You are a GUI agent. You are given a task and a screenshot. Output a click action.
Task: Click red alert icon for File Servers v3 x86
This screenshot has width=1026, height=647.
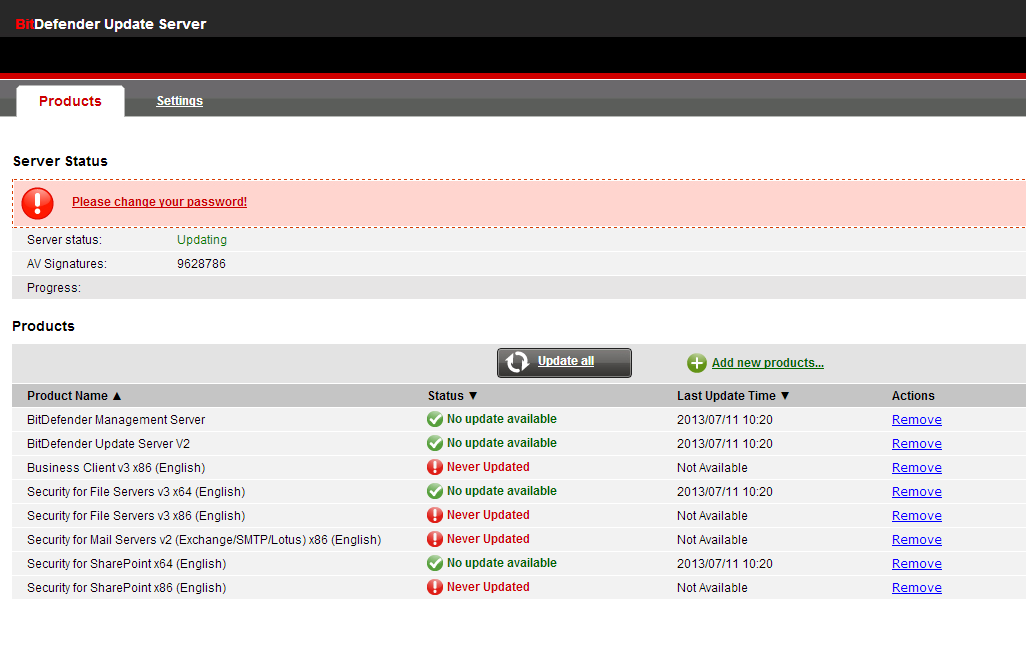(434, 516)
